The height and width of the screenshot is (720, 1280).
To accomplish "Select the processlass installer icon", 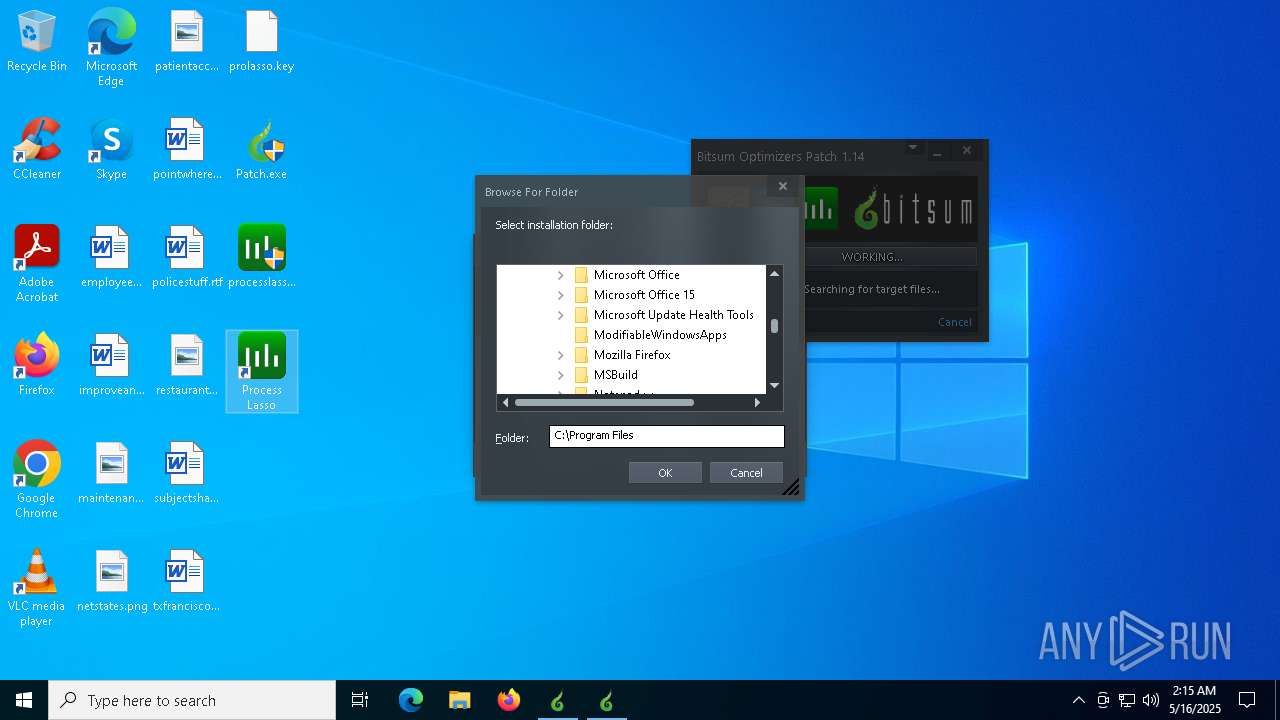I will [261, 258].
